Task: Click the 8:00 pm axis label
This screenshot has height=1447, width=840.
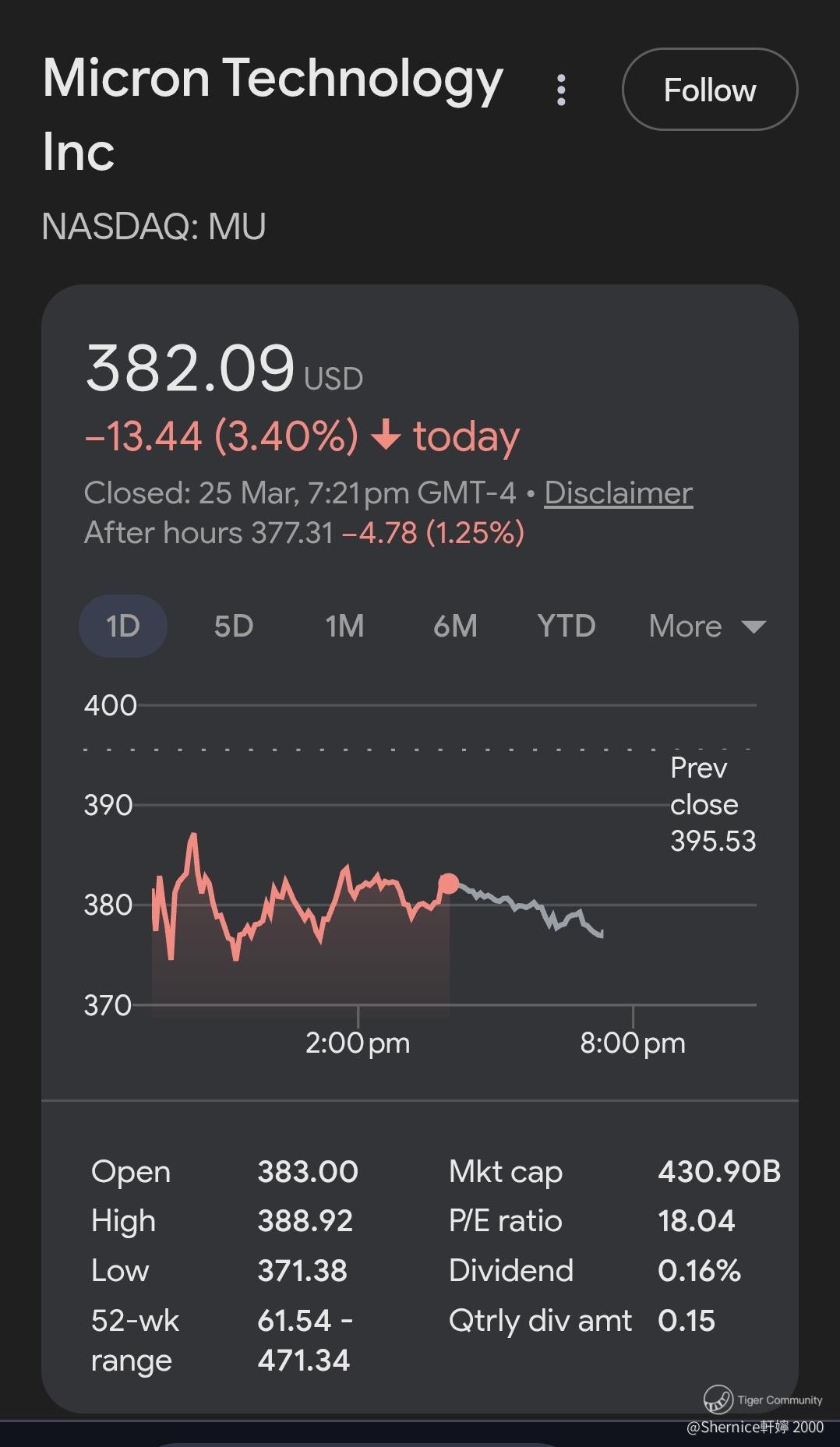Action: 633,1043
